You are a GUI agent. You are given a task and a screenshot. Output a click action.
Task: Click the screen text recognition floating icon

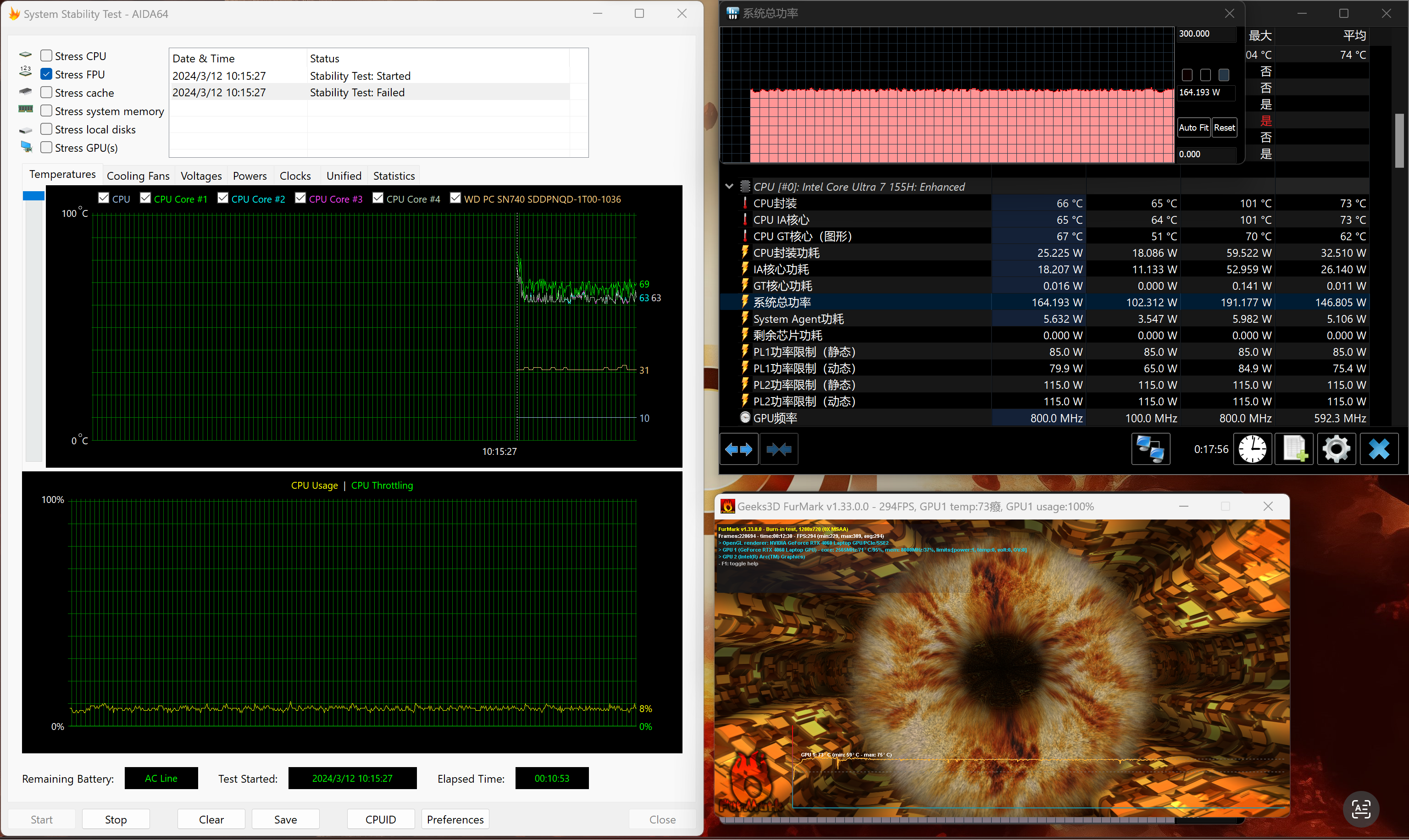1361,809
